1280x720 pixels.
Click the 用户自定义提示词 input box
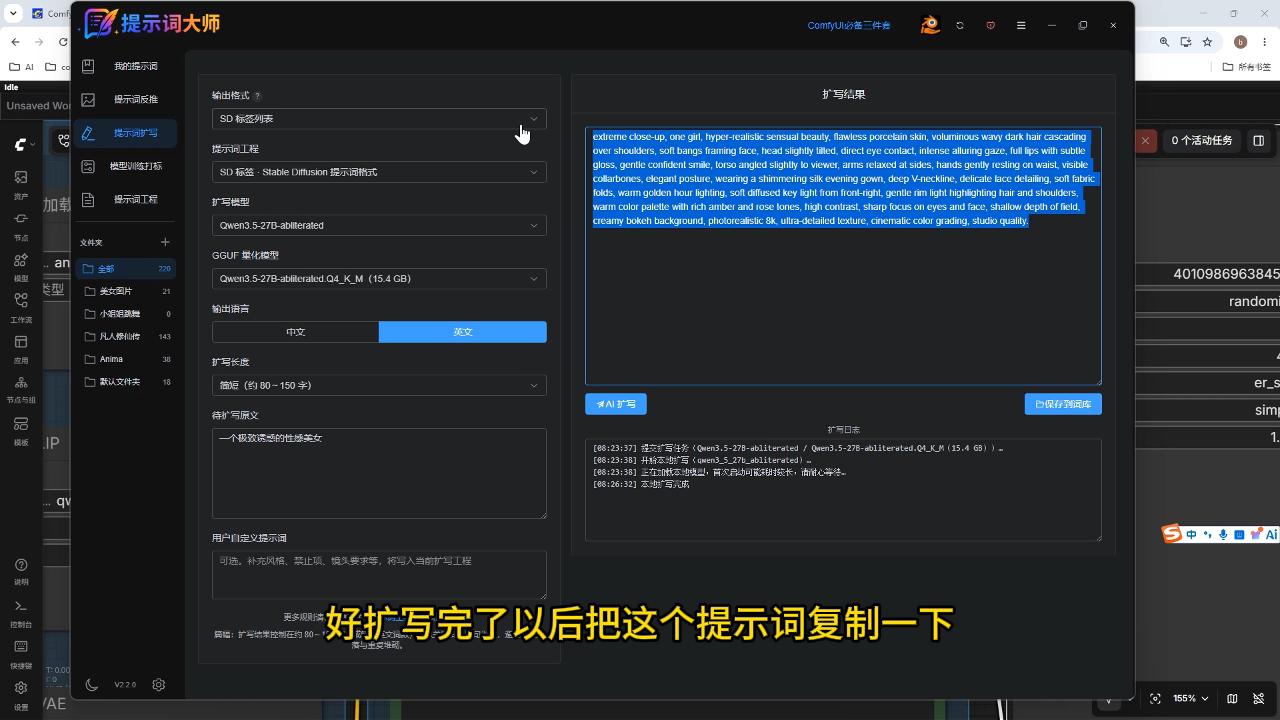379,575
